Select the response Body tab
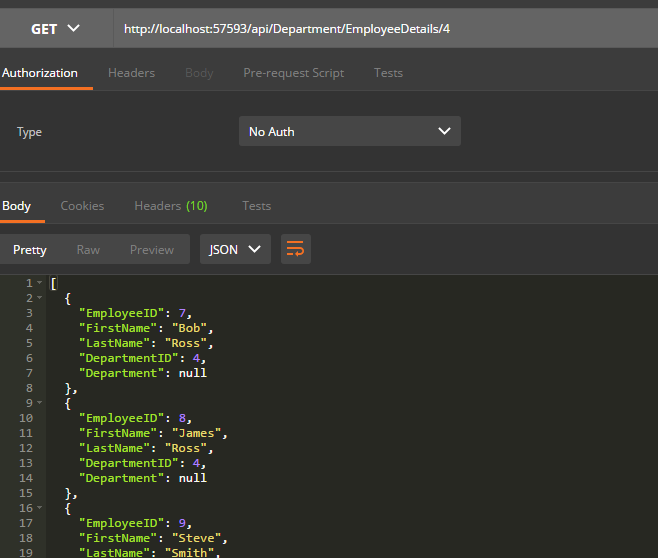The width and height of the screenshot is (658, 558). 17,206
